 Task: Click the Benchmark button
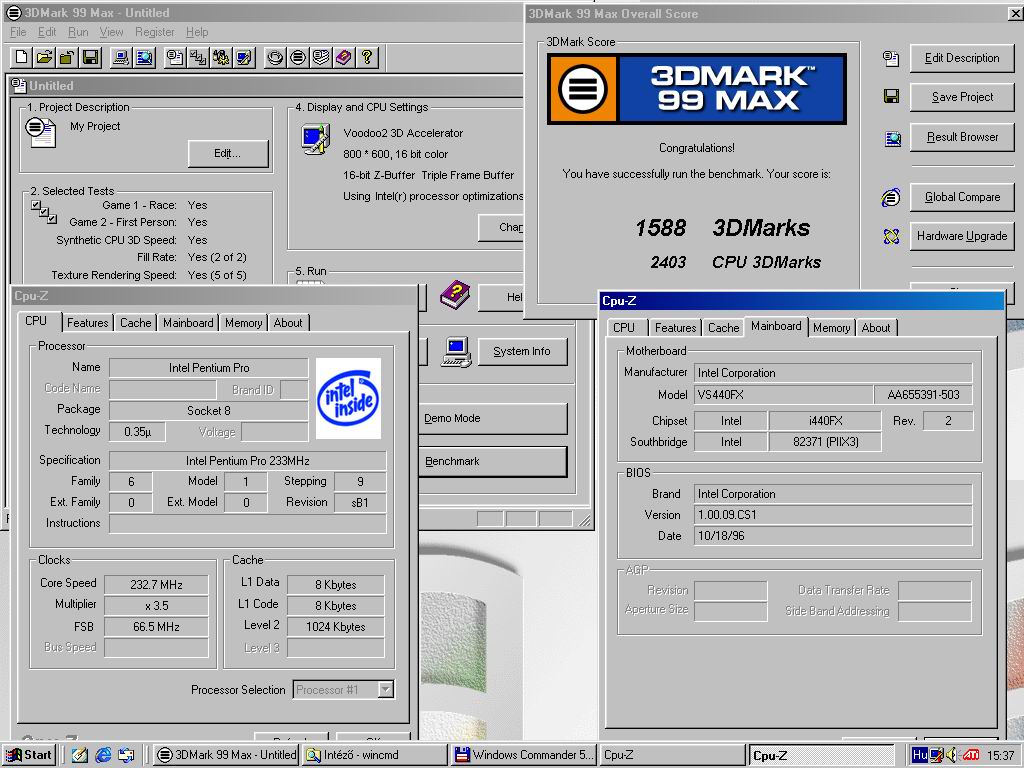pos(492,462)
